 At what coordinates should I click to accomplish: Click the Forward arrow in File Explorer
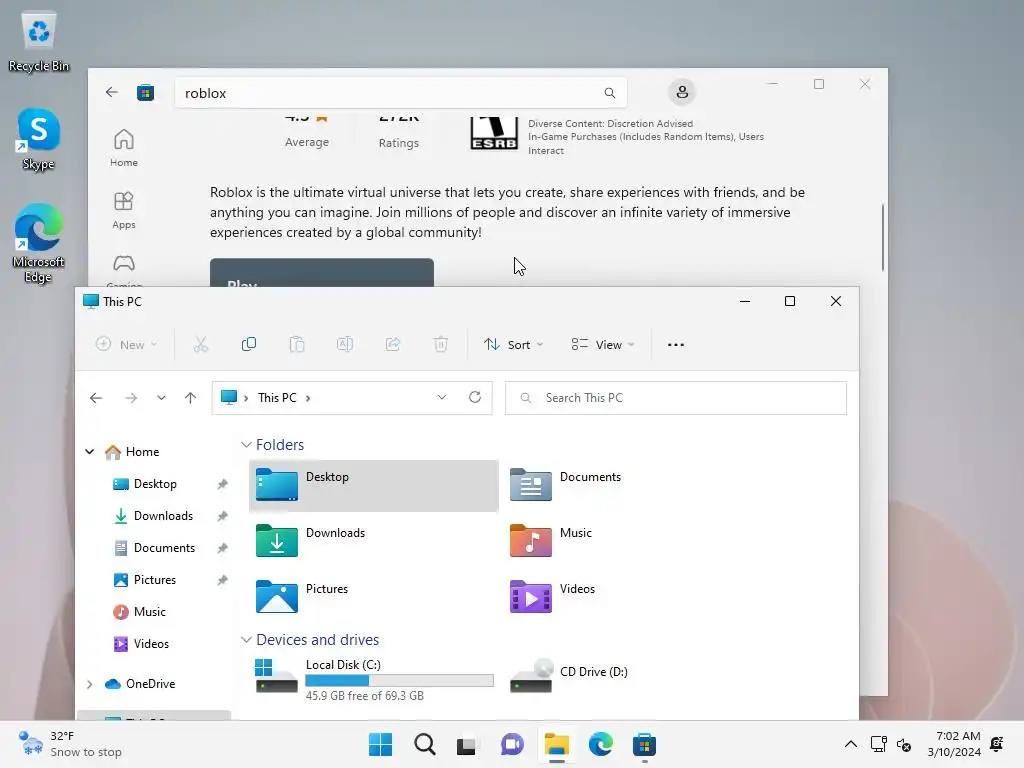click(x=131, y=398)
